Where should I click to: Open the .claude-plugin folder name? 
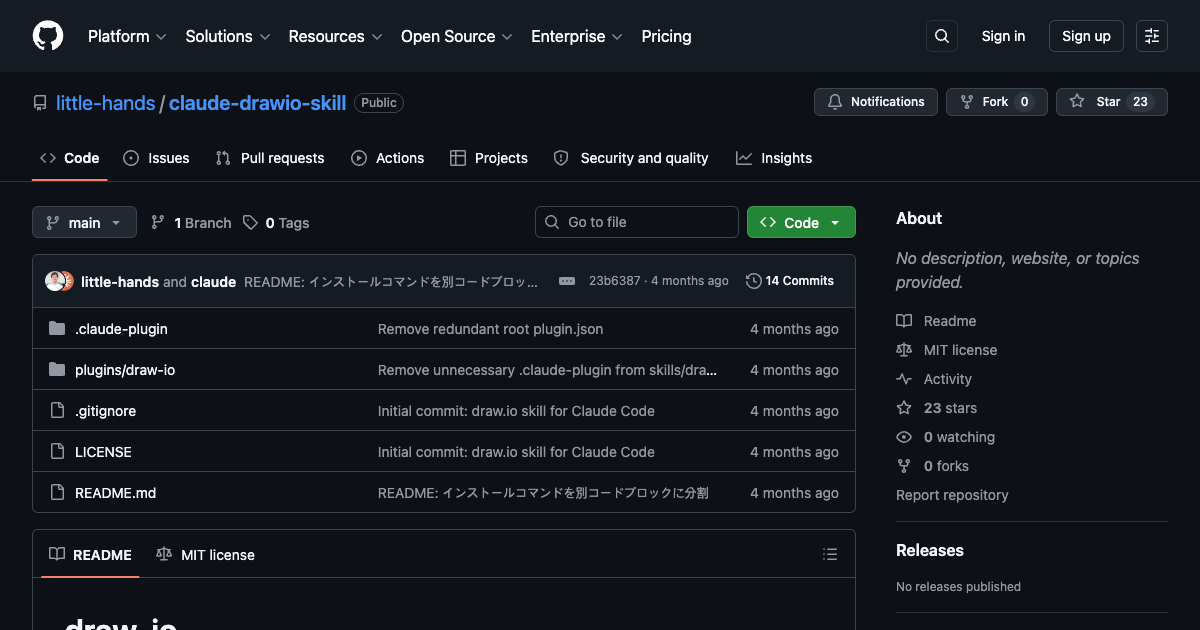pos(121,329)
